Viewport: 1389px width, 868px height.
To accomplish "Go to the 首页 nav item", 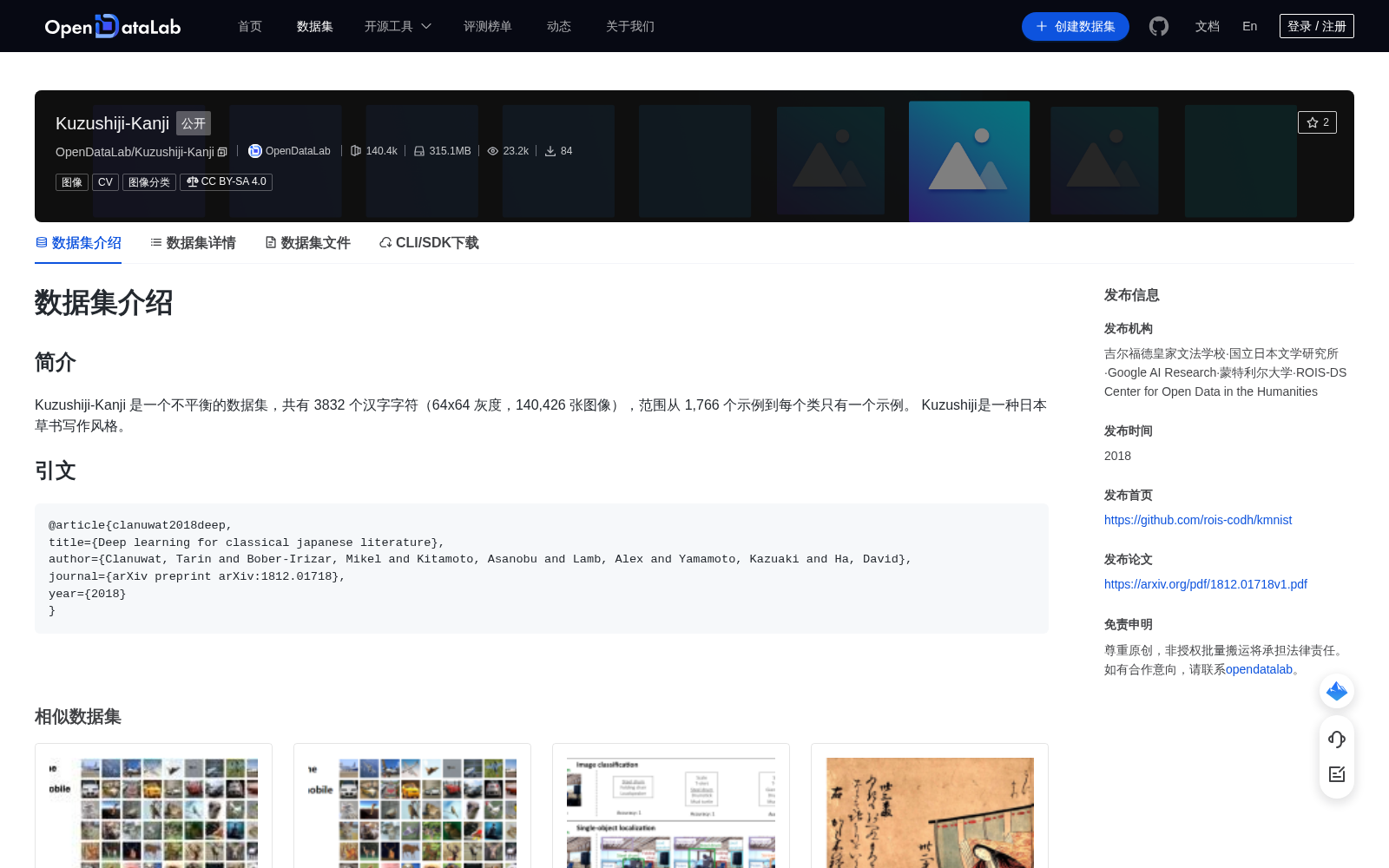I will [x=250, y=26].
